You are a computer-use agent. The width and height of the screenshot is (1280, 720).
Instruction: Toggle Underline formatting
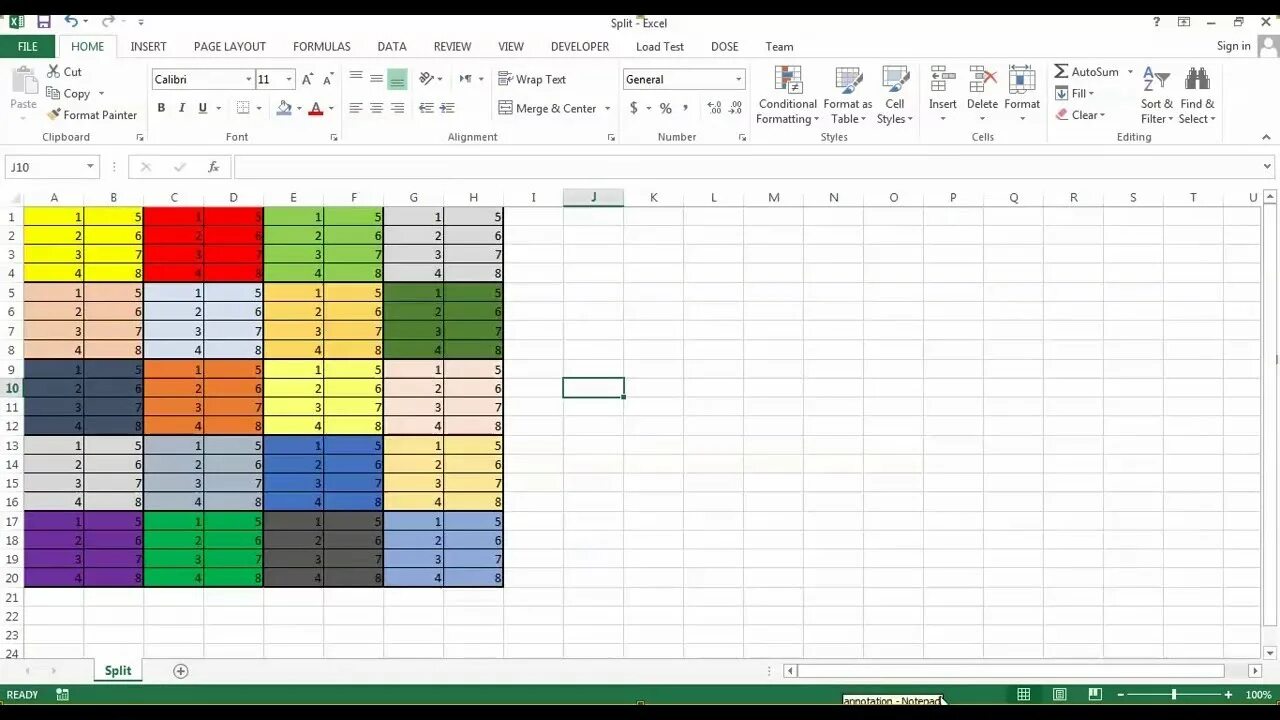(203, 108)
